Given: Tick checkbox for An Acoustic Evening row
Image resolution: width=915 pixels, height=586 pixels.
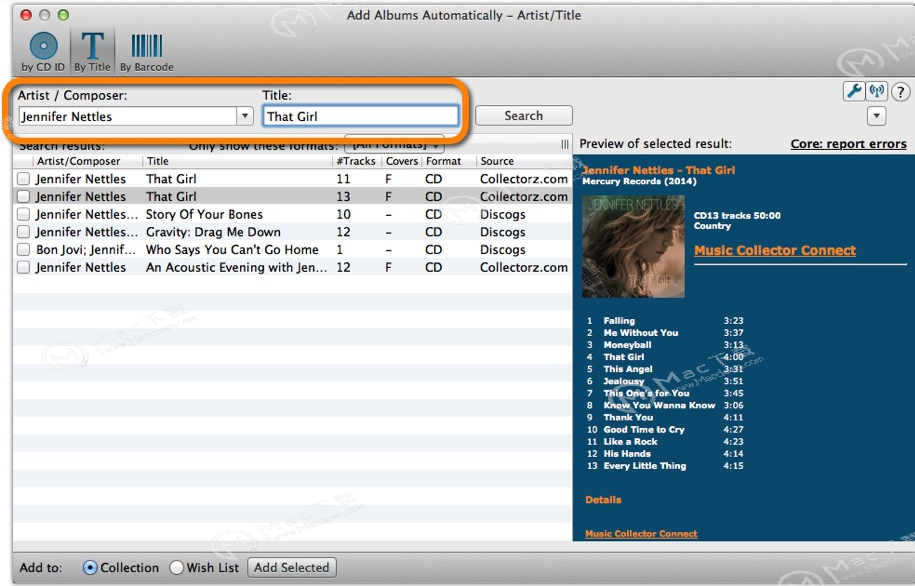Looking at the screenshot, I should pyautogui.click(x=23, y=267).
